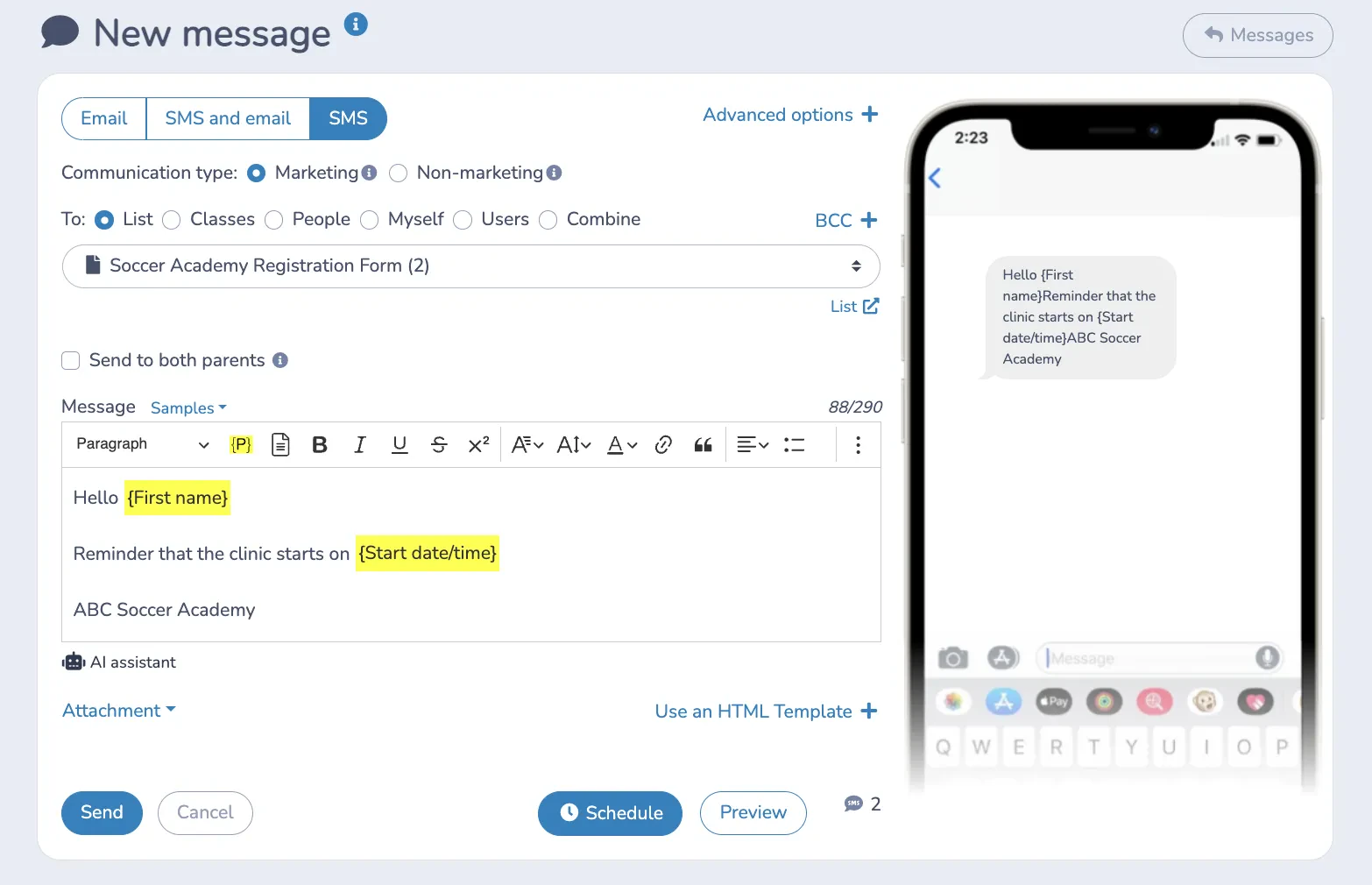Switch to the SMS tab
This screenshot has height=885, width=1372.
(x=348, y=118)
